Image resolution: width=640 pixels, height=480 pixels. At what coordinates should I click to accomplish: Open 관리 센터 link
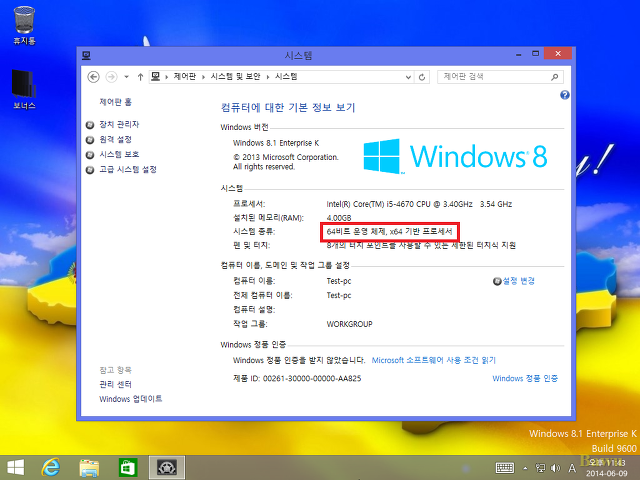pyautogui.click(x=116, y=384)
